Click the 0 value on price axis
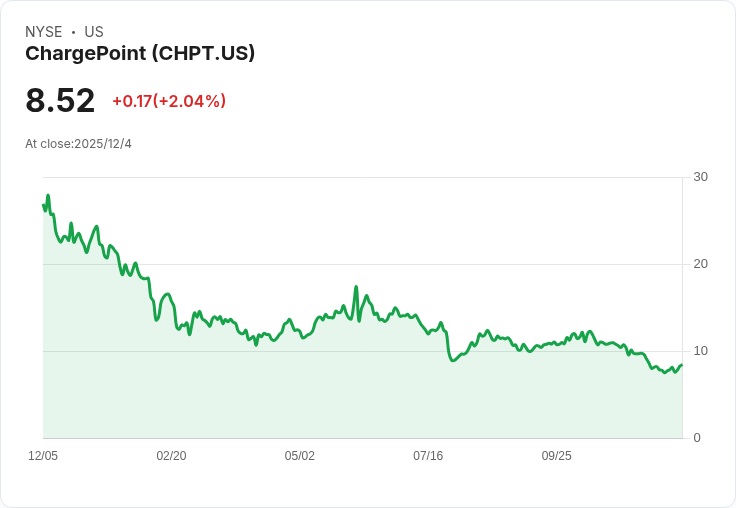Screen dimensions: 736x508 point(697,438)
